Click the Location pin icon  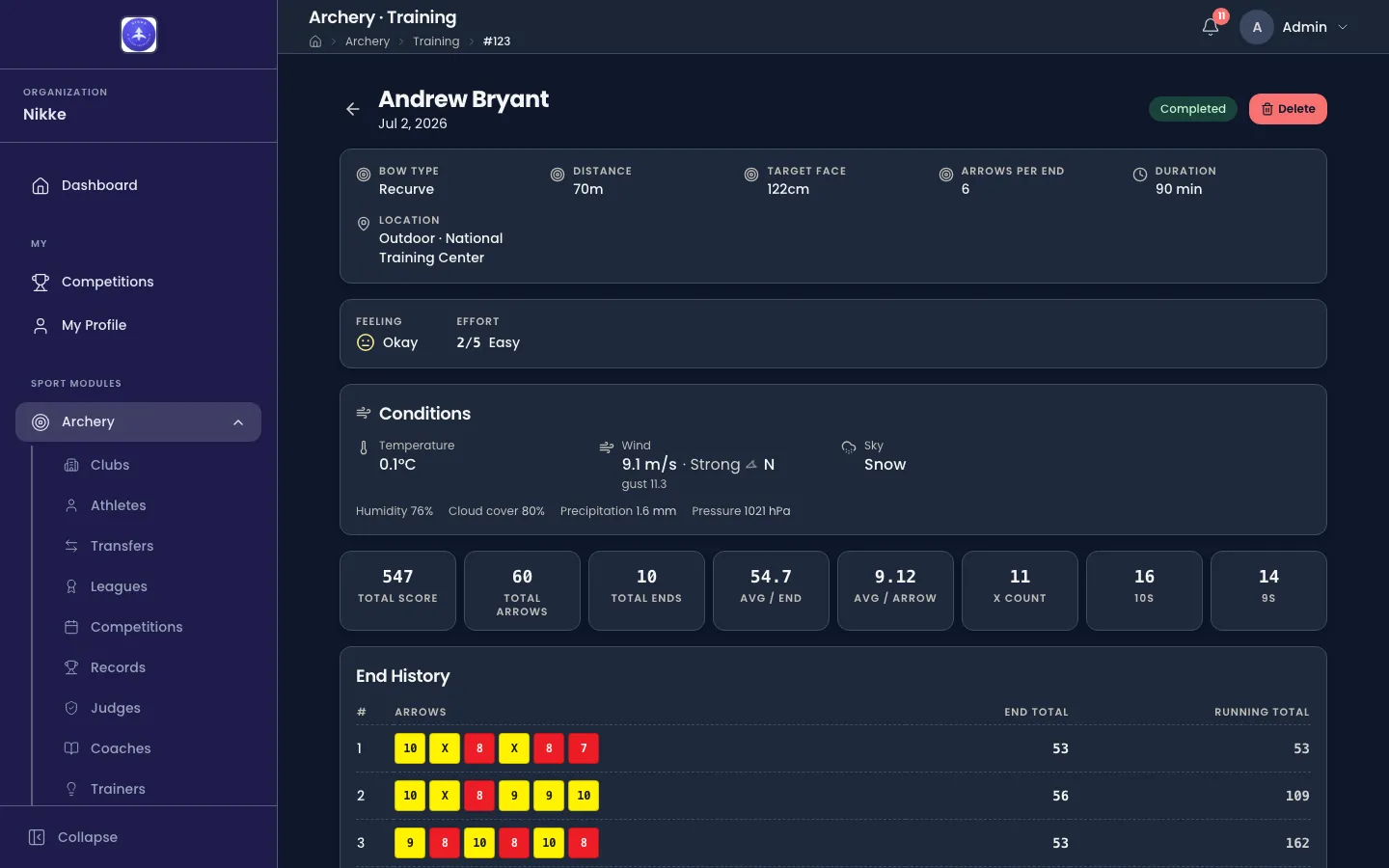pos(364,224)
